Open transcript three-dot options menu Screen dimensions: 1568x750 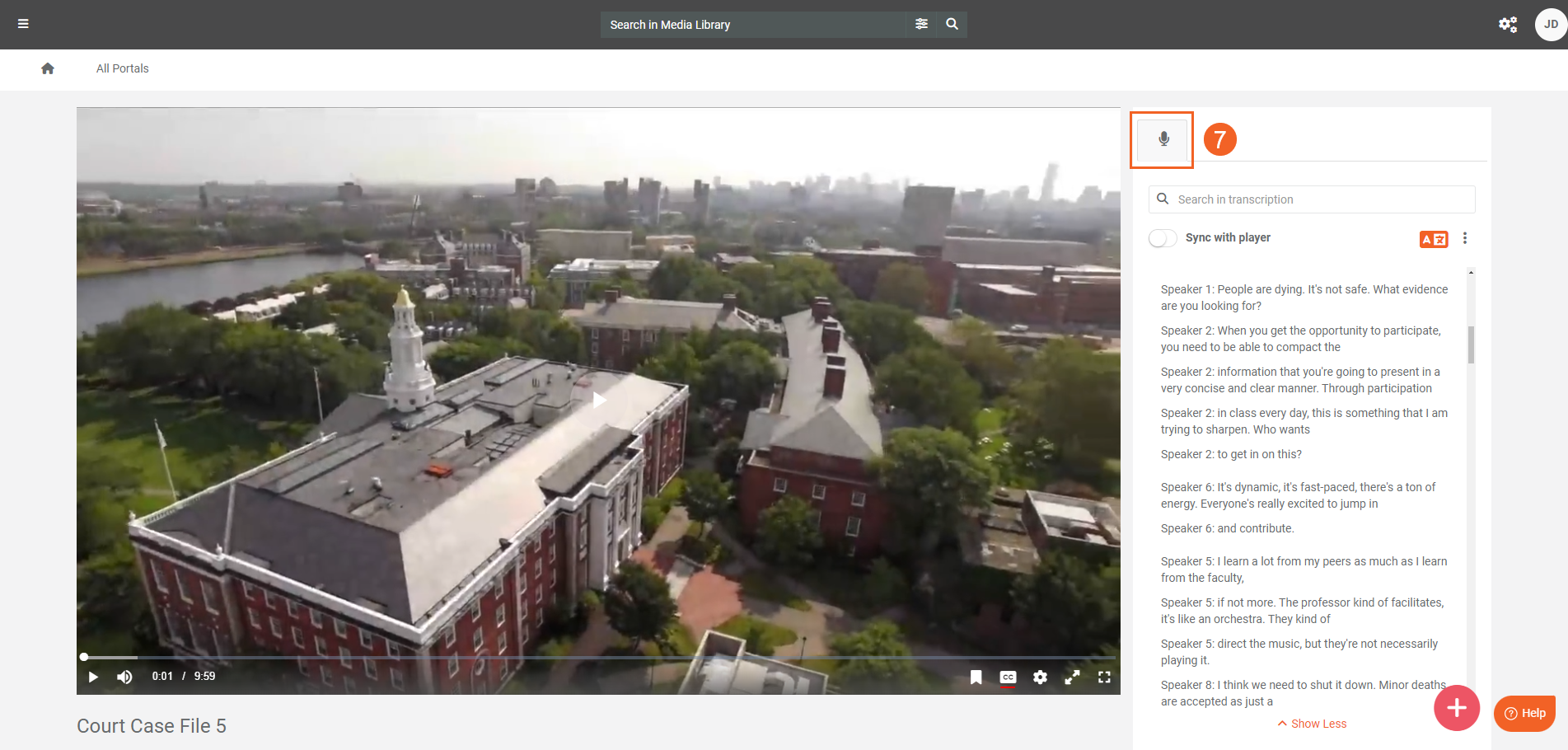tap(1464, 238)
